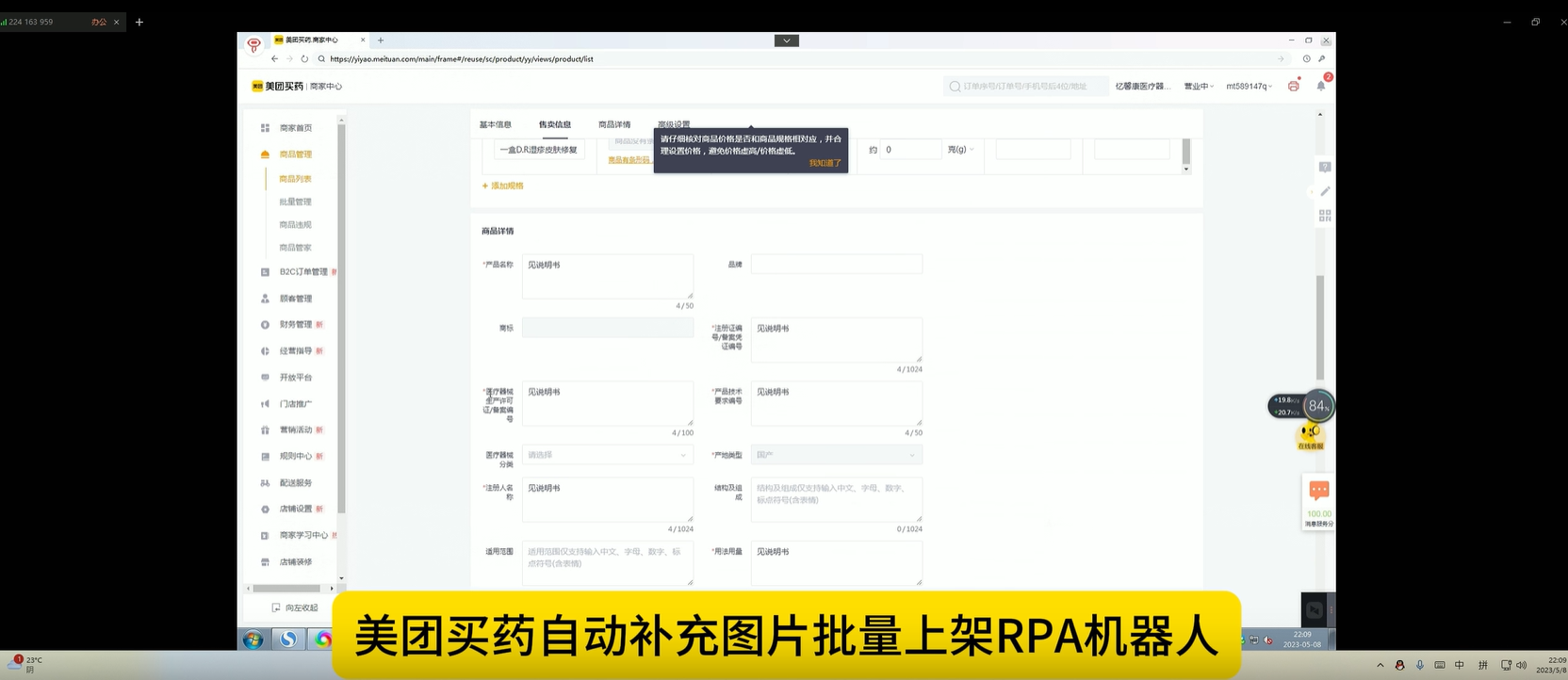Open 商品管家 submenu item

[295, 248]
